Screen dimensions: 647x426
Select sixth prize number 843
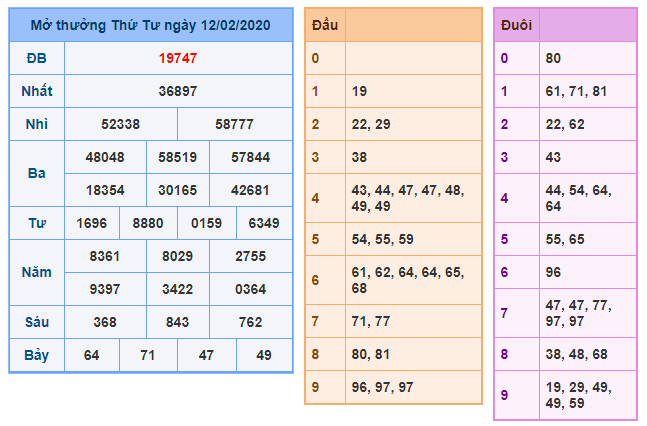pyautogui.click(x=178, y=322)
